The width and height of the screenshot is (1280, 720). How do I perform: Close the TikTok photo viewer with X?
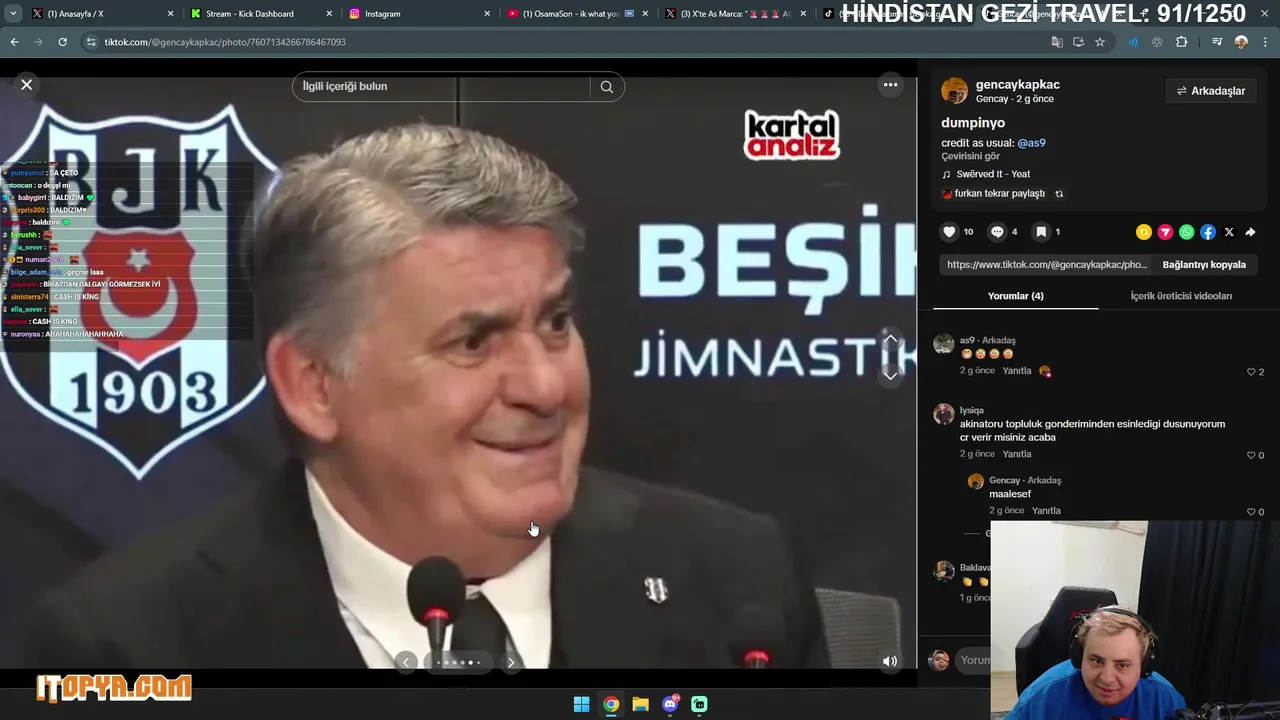(27, 85)
